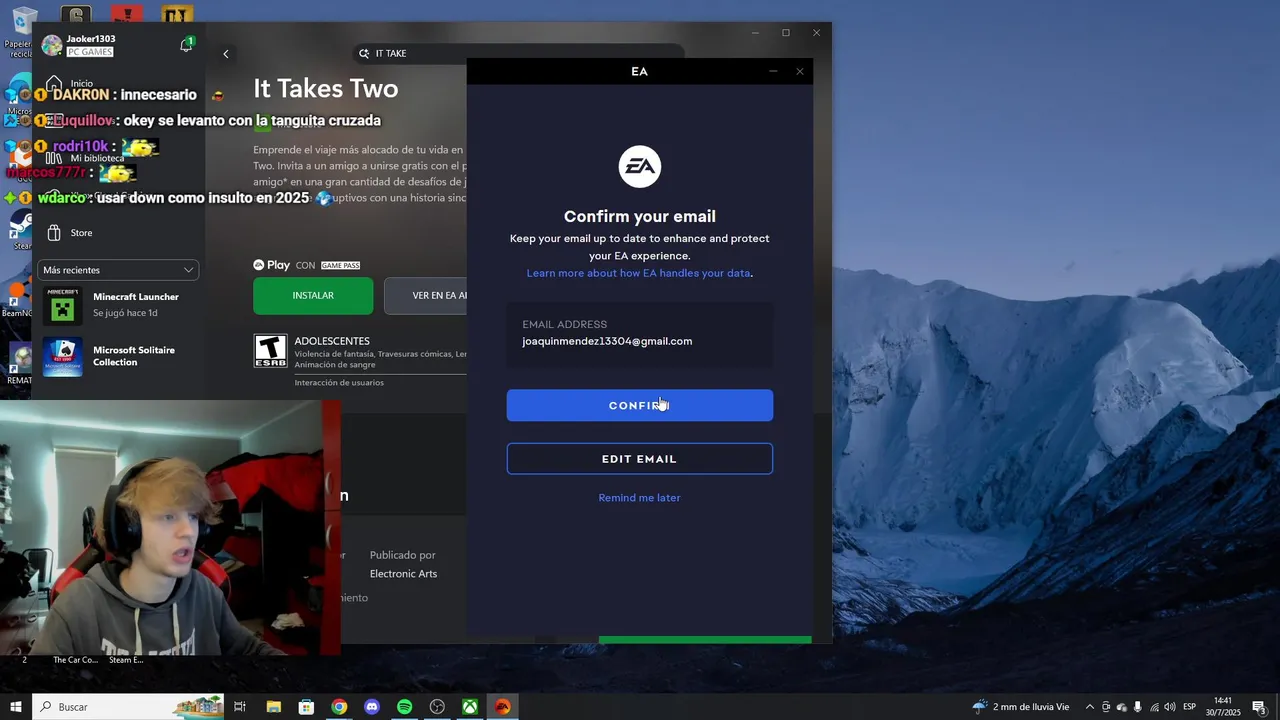Click the ESP language indicator
Screen dimensions: 1280x720
click(x=1190, y=707)
